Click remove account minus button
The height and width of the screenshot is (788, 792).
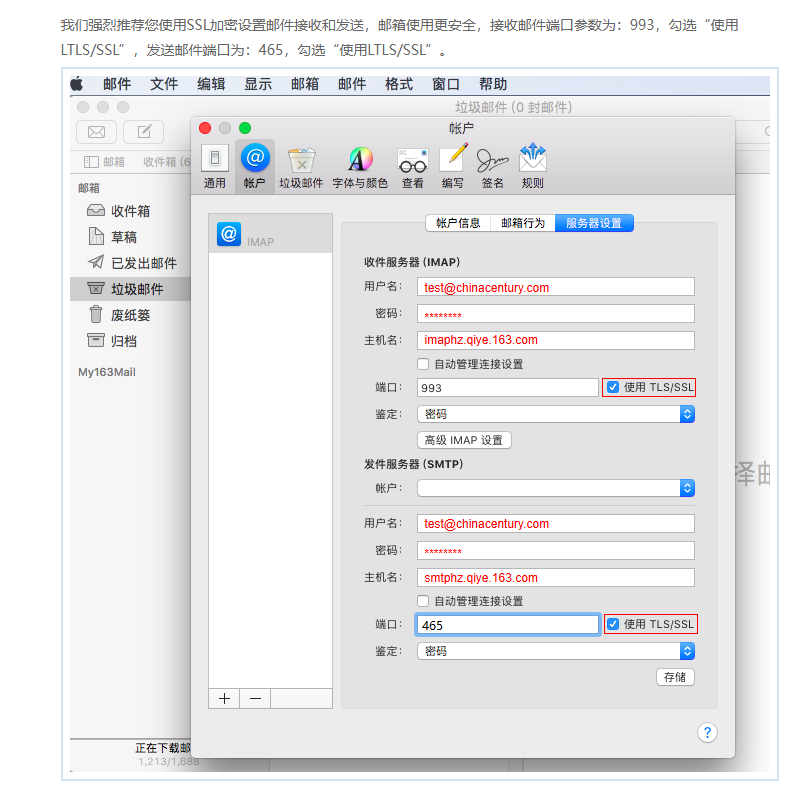[256, 699]
